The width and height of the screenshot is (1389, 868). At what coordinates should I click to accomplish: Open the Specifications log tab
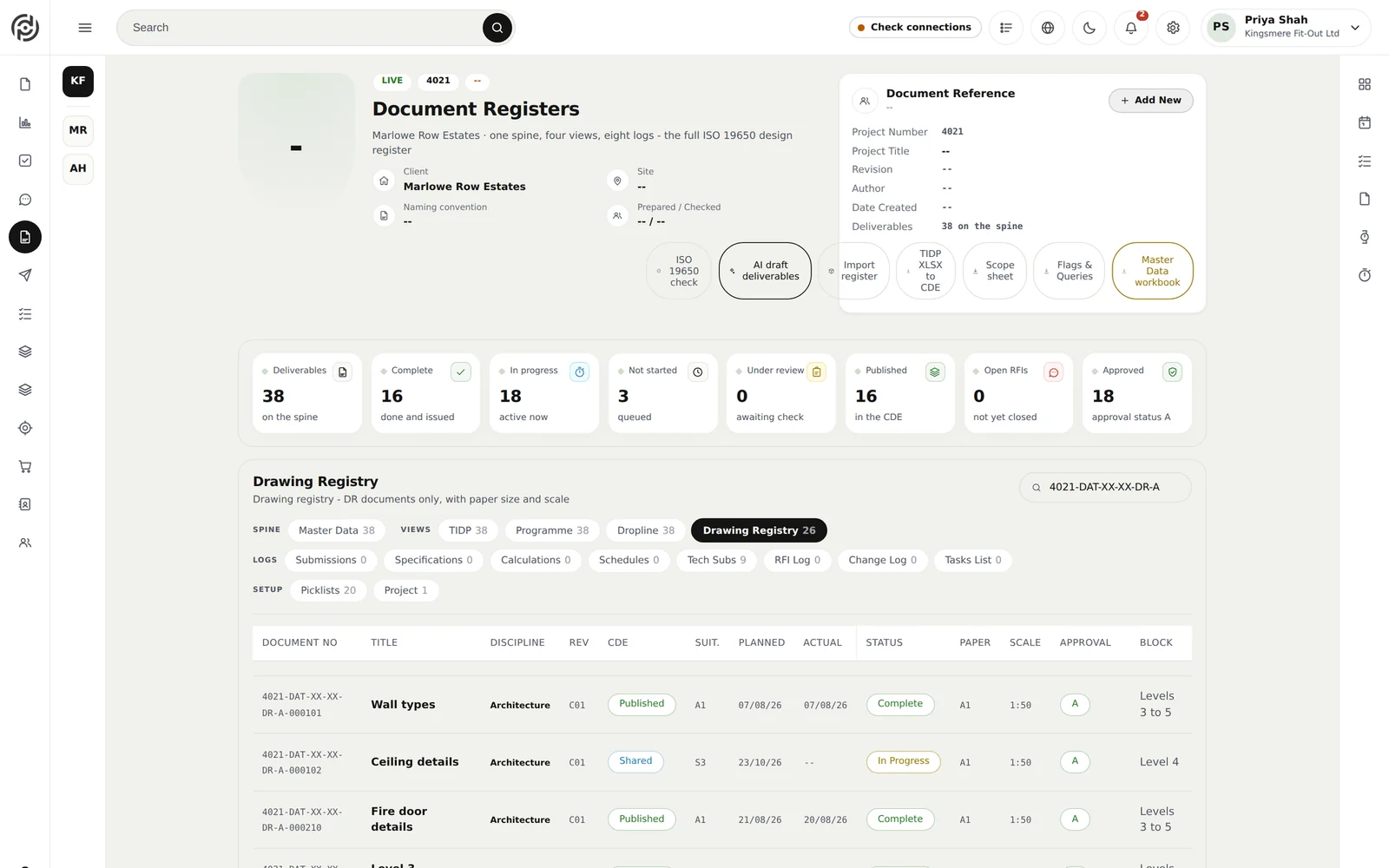tap(433, 560)
